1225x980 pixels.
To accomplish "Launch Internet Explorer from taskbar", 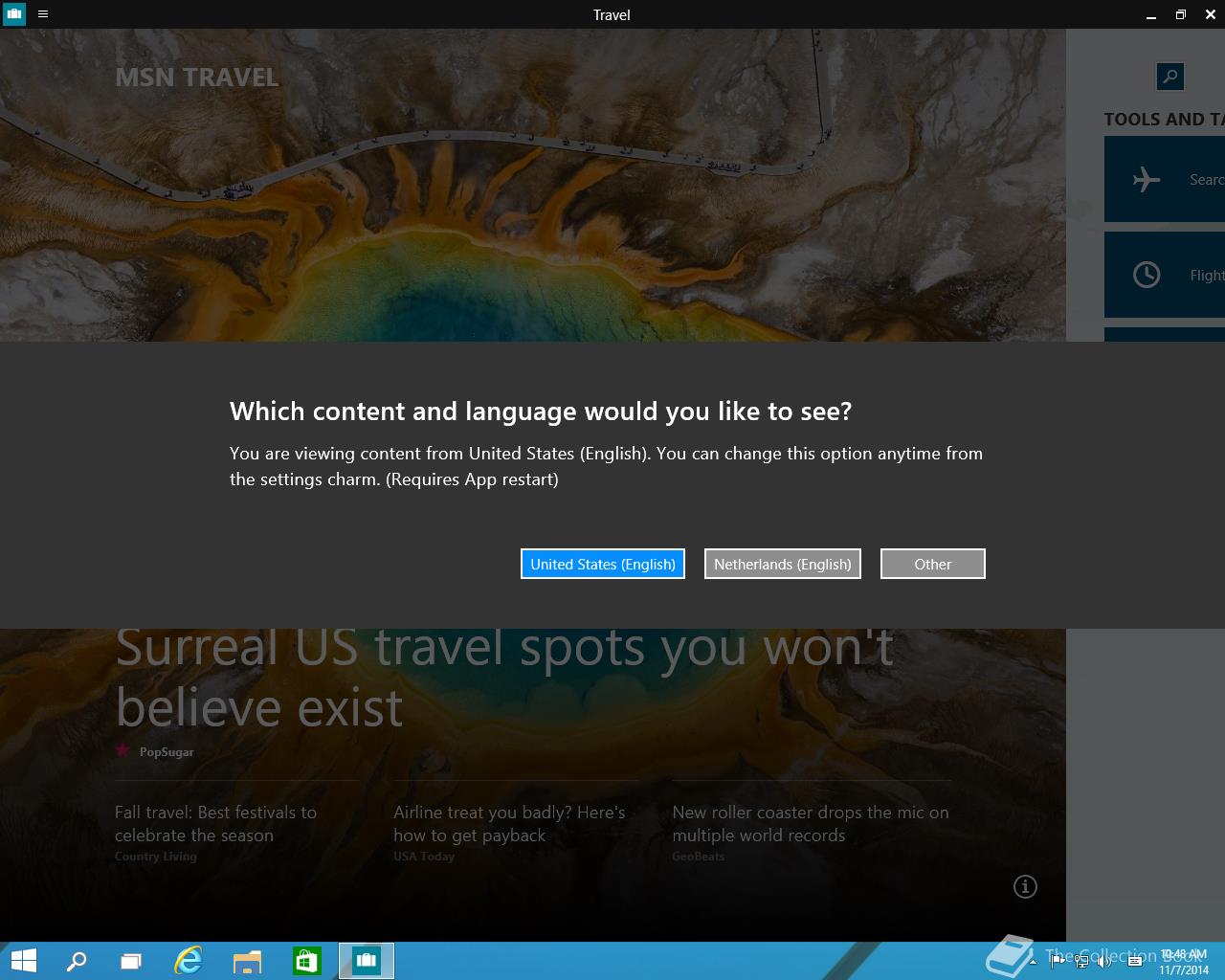I will click(x=189, y=961).
